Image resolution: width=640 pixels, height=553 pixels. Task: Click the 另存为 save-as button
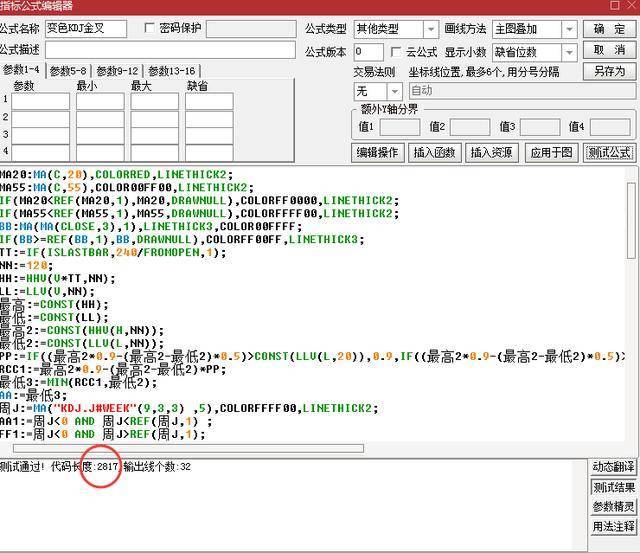pos(609,71)
